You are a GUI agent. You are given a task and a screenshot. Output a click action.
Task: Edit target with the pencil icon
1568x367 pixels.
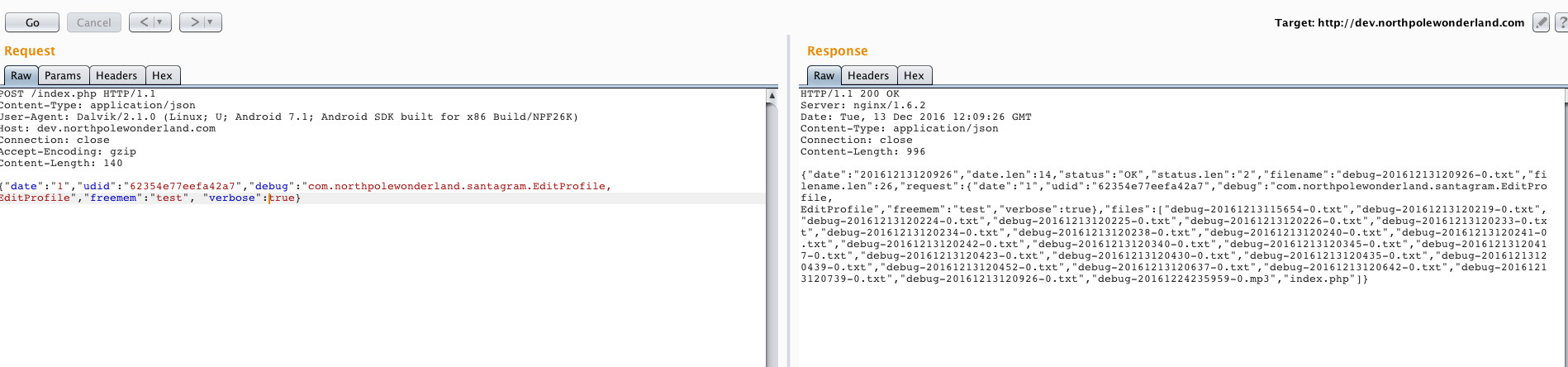point(1541,22)
